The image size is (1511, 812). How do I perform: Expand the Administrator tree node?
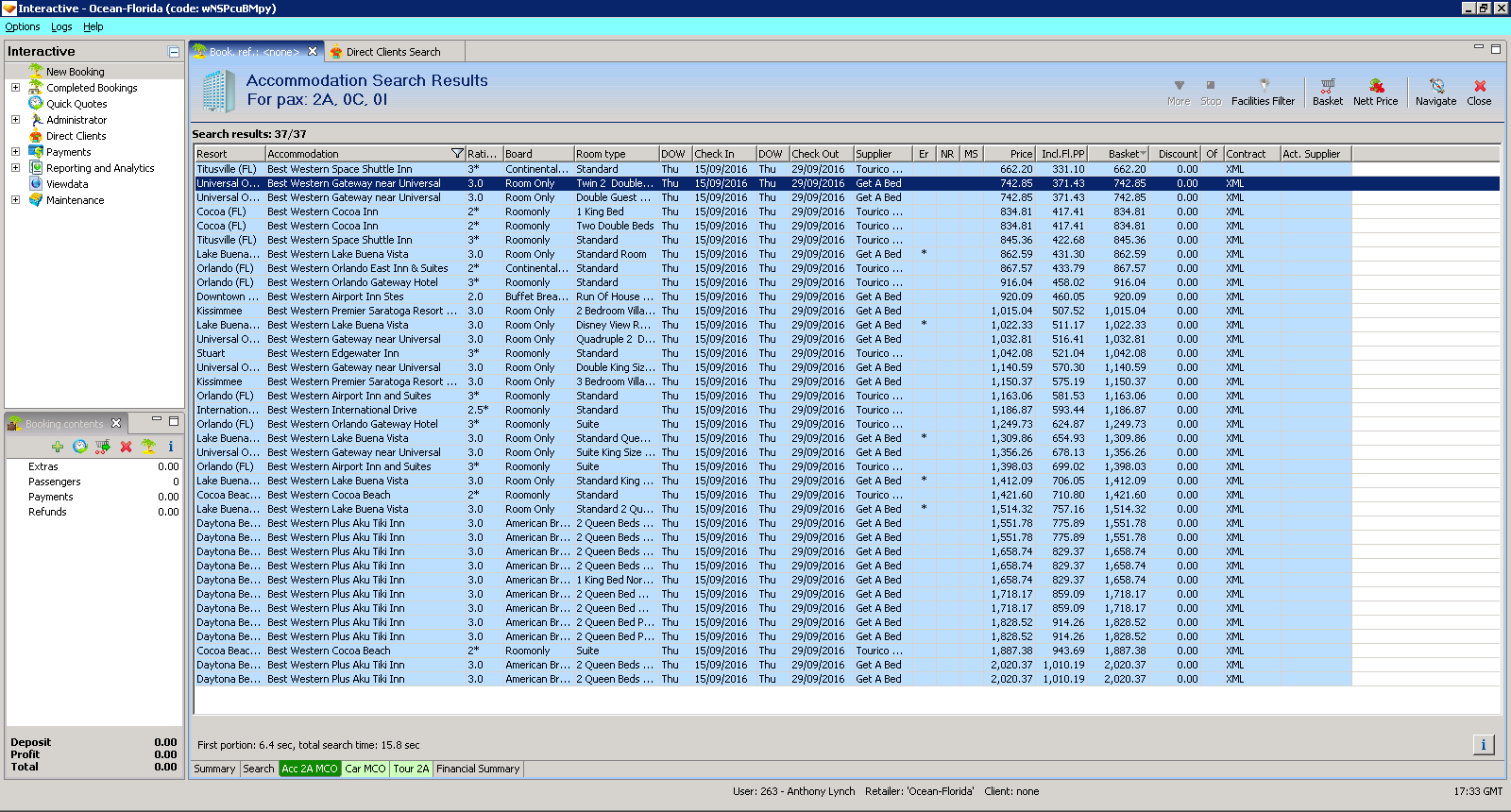(15, 120)
